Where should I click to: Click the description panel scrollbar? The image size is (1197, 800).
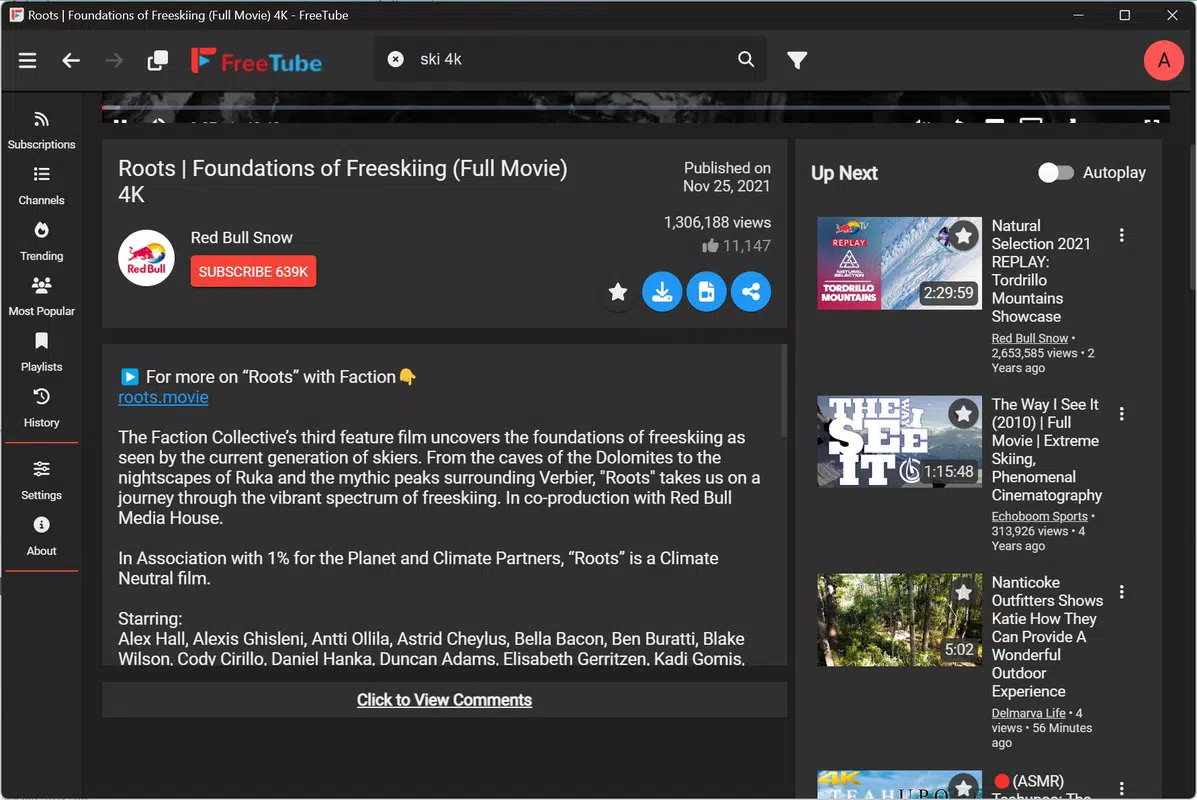click(783, 391)
